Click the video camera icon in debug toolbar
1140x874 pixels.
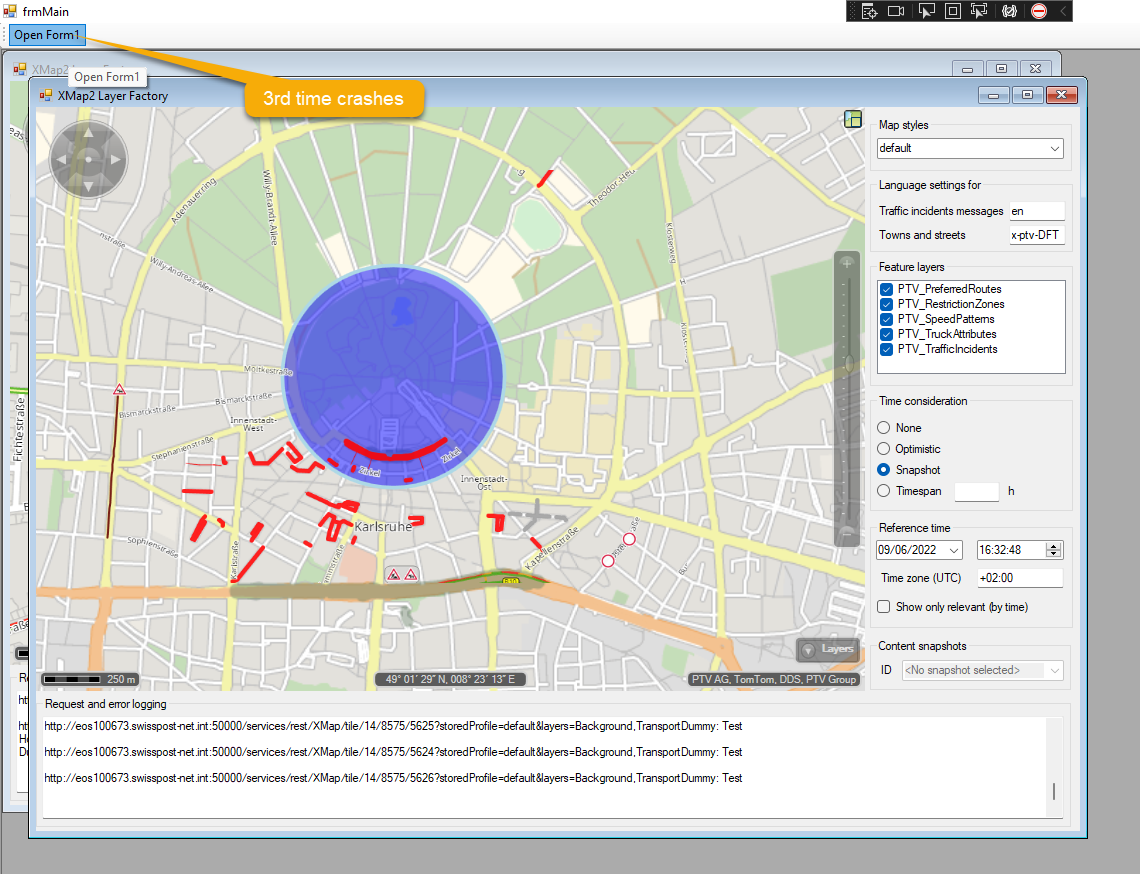(x=895, y=11)
